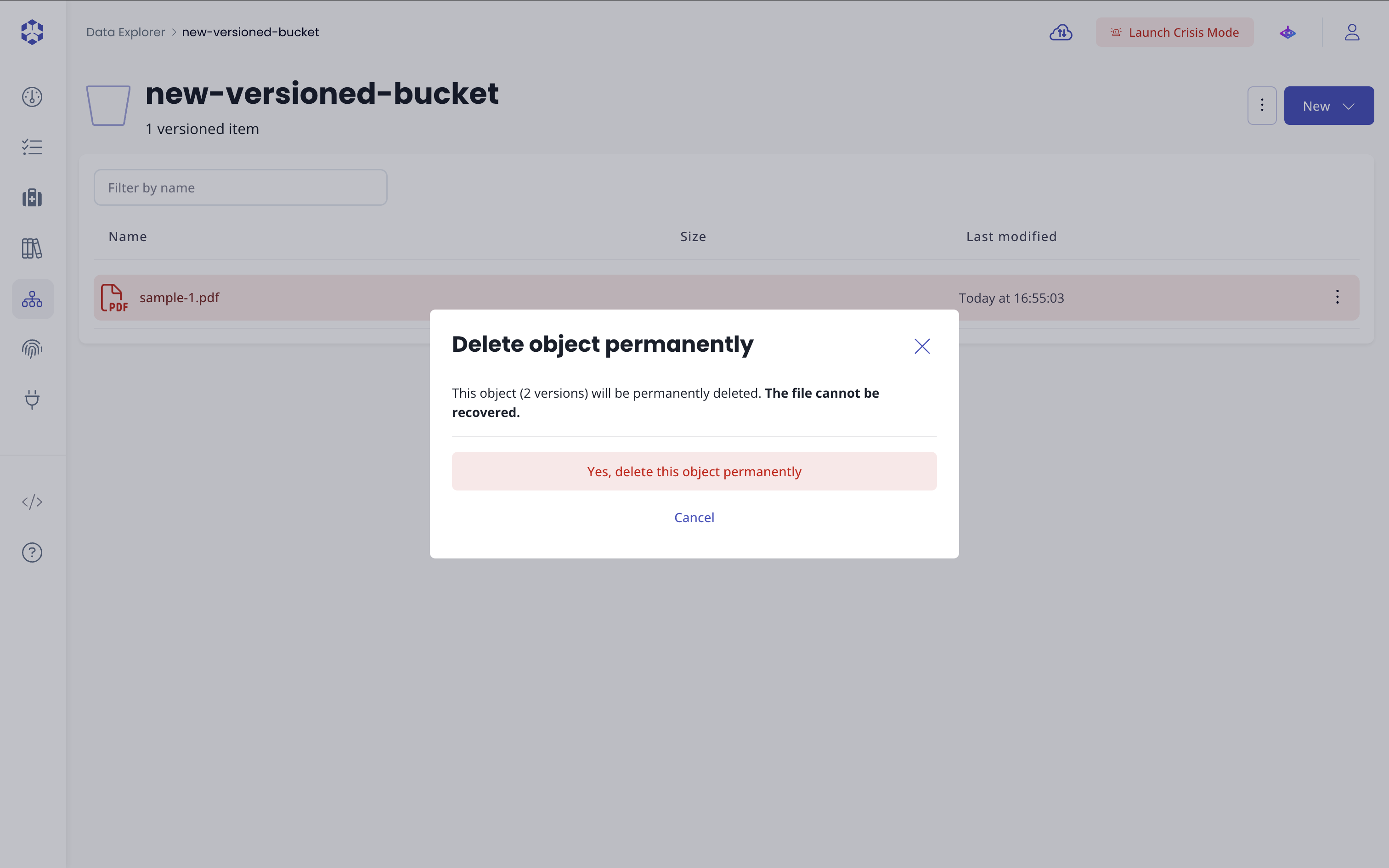Open the dashboard gauge icon in the sidebar
The image size is (1389, 868).
click(x=32, y=97)
